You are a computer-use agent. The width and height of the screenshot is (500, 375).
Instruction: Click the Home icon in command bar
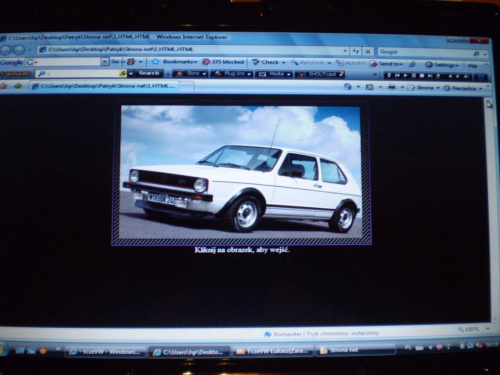point(348,87)
